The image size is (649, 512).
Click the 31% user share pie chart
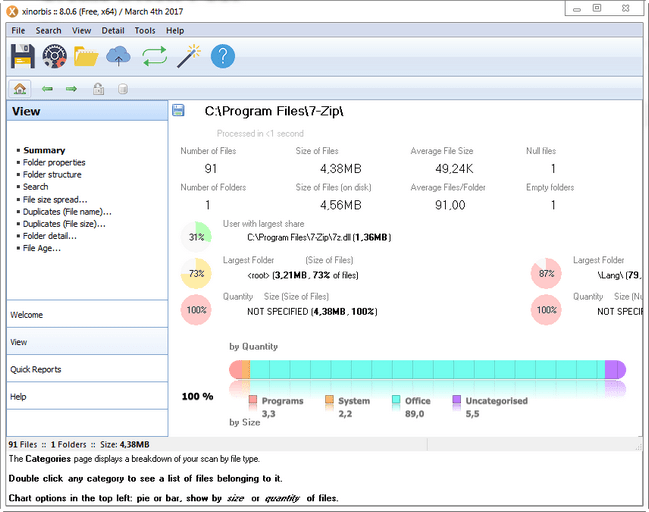click(196, 237)
